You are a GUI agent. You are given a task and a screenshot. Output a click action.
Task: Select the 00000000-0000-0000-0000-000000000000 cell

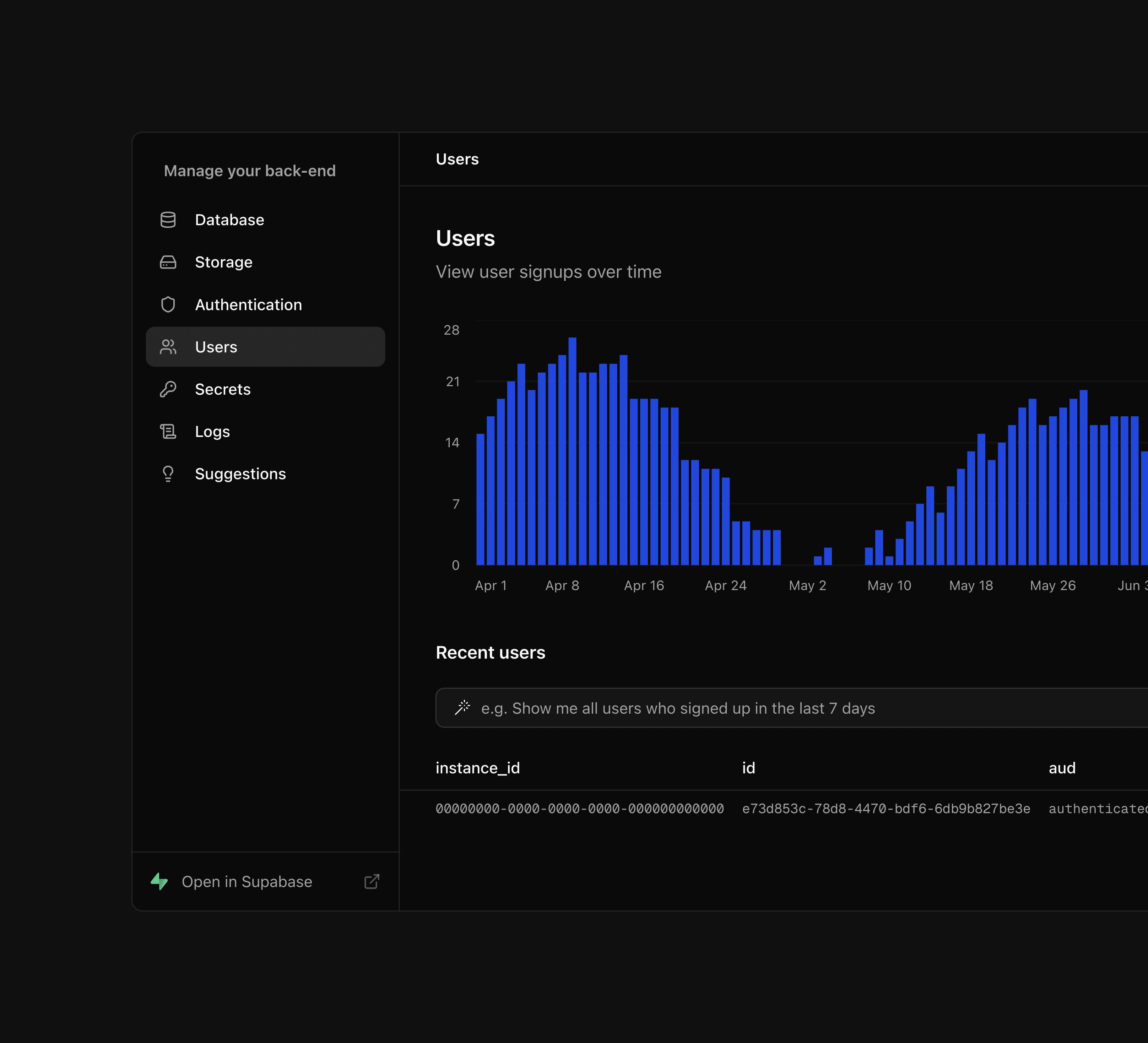coord(580,808)
